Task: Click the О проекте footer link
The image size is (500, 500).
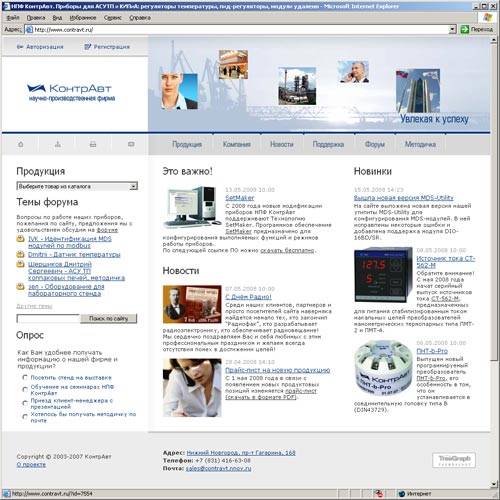Action: point(31,465)
